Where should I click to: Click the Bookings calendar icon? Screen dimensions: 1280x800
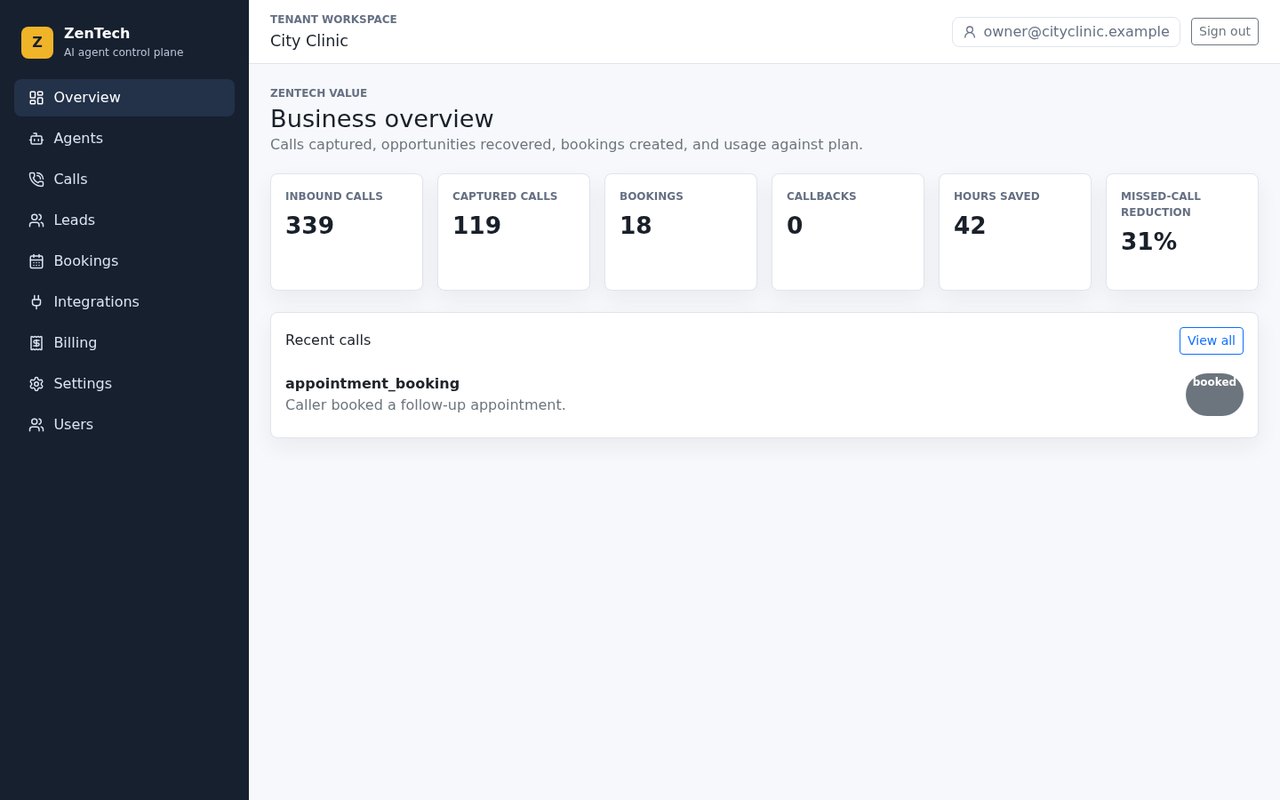click(x=36, y=262)
